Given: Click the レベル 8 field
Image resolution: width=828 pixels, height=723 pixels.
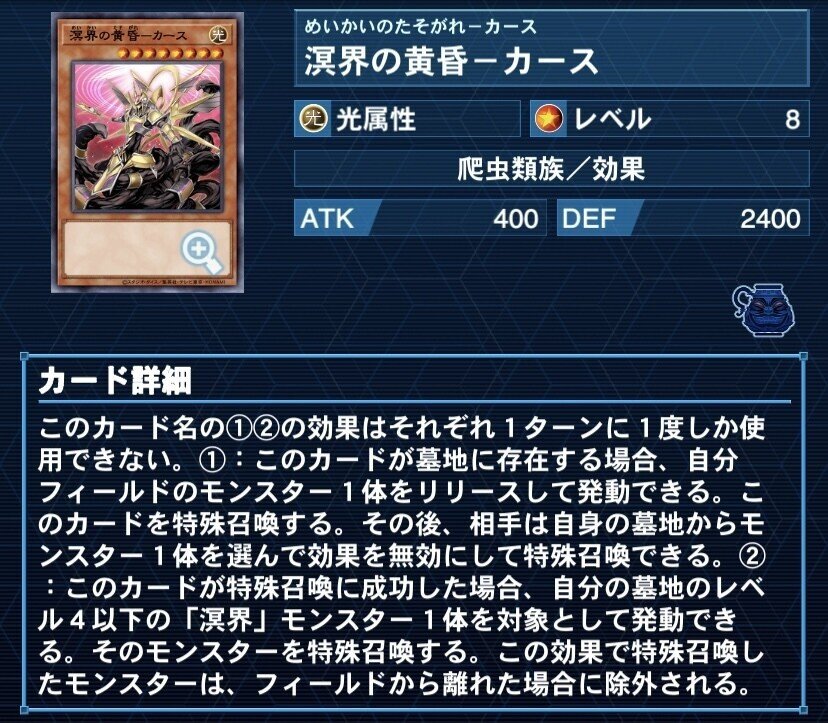Looking at the screenshot, I should click(670, 119).
